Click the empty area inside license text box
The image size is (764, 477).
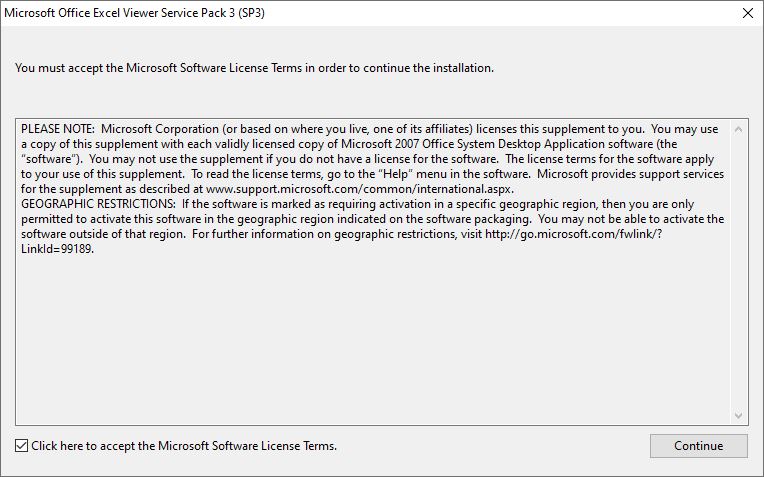pyautogui.click(x=374, y=341)
